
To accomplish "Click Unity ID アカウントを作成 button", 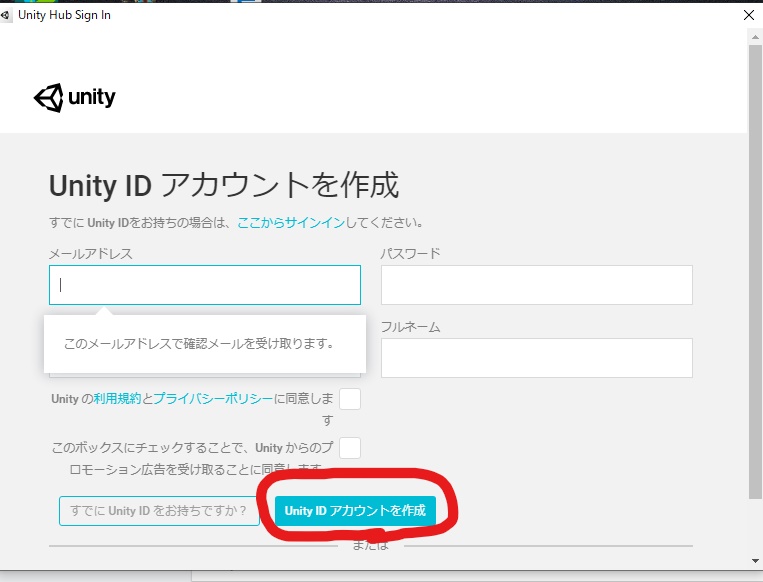I will (355, 511).
